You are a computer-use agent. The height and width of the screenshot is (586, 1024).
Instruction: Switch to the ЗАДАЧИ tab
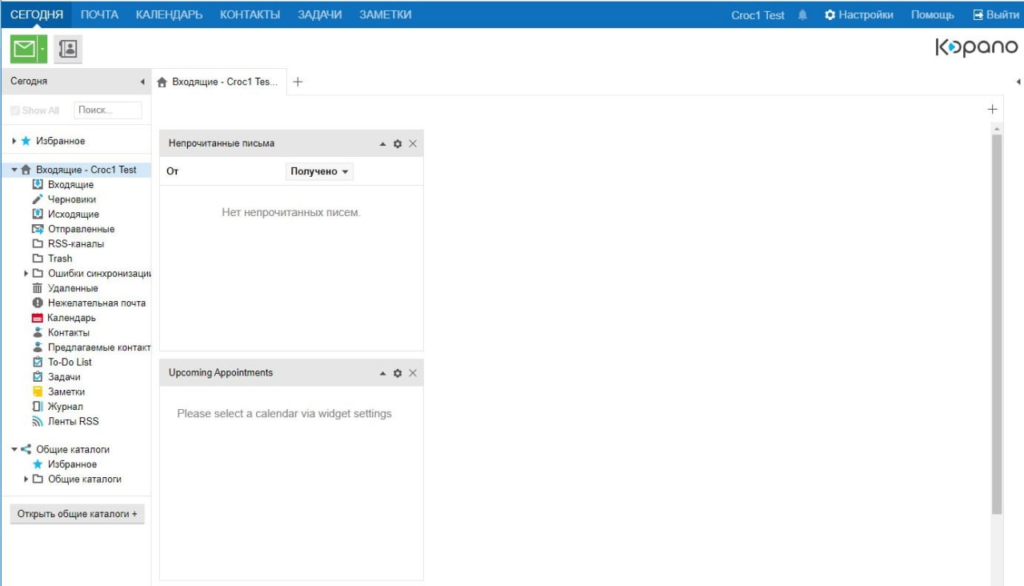(x=319, y=14)
